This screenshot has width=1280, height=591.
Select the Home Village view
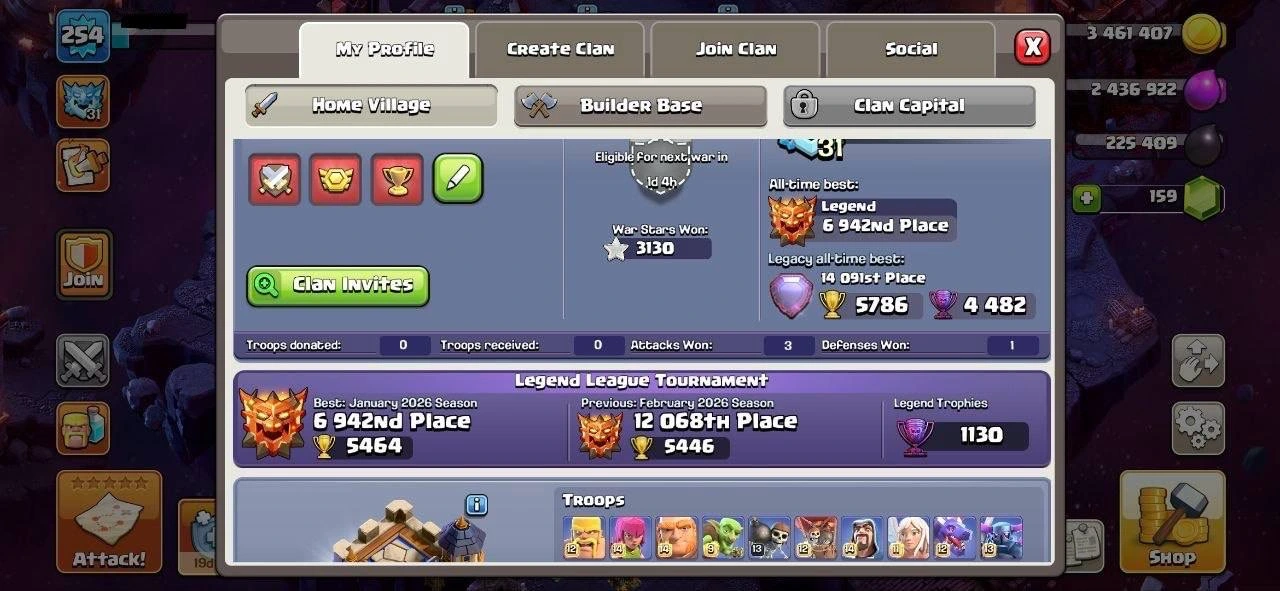(x=371, y=105)
